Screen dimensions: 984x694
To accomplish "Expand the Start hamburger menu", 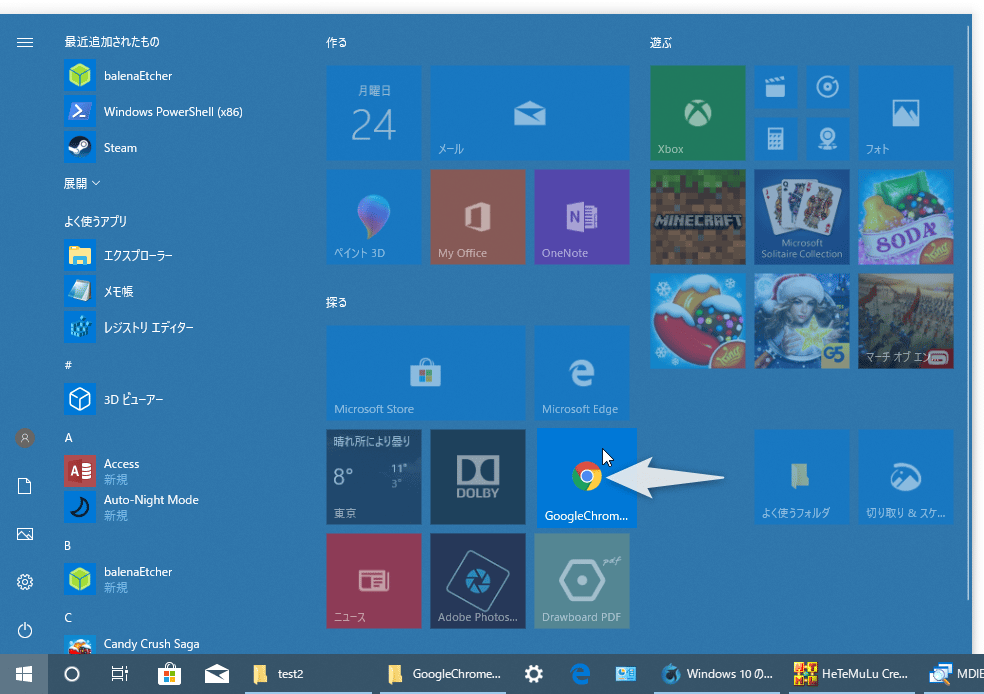I will point(25,43).
